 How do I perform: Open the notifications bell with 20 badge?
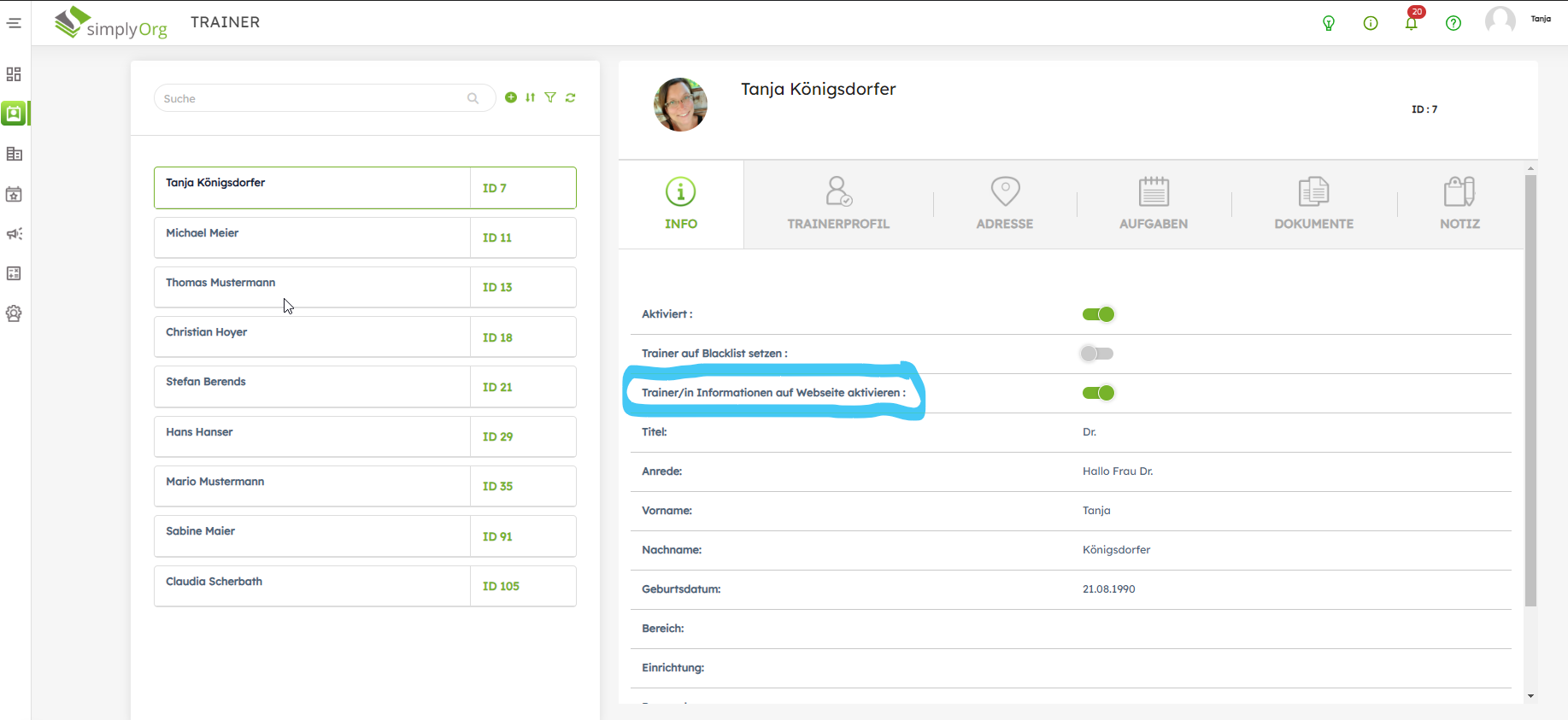point(1412,23)
